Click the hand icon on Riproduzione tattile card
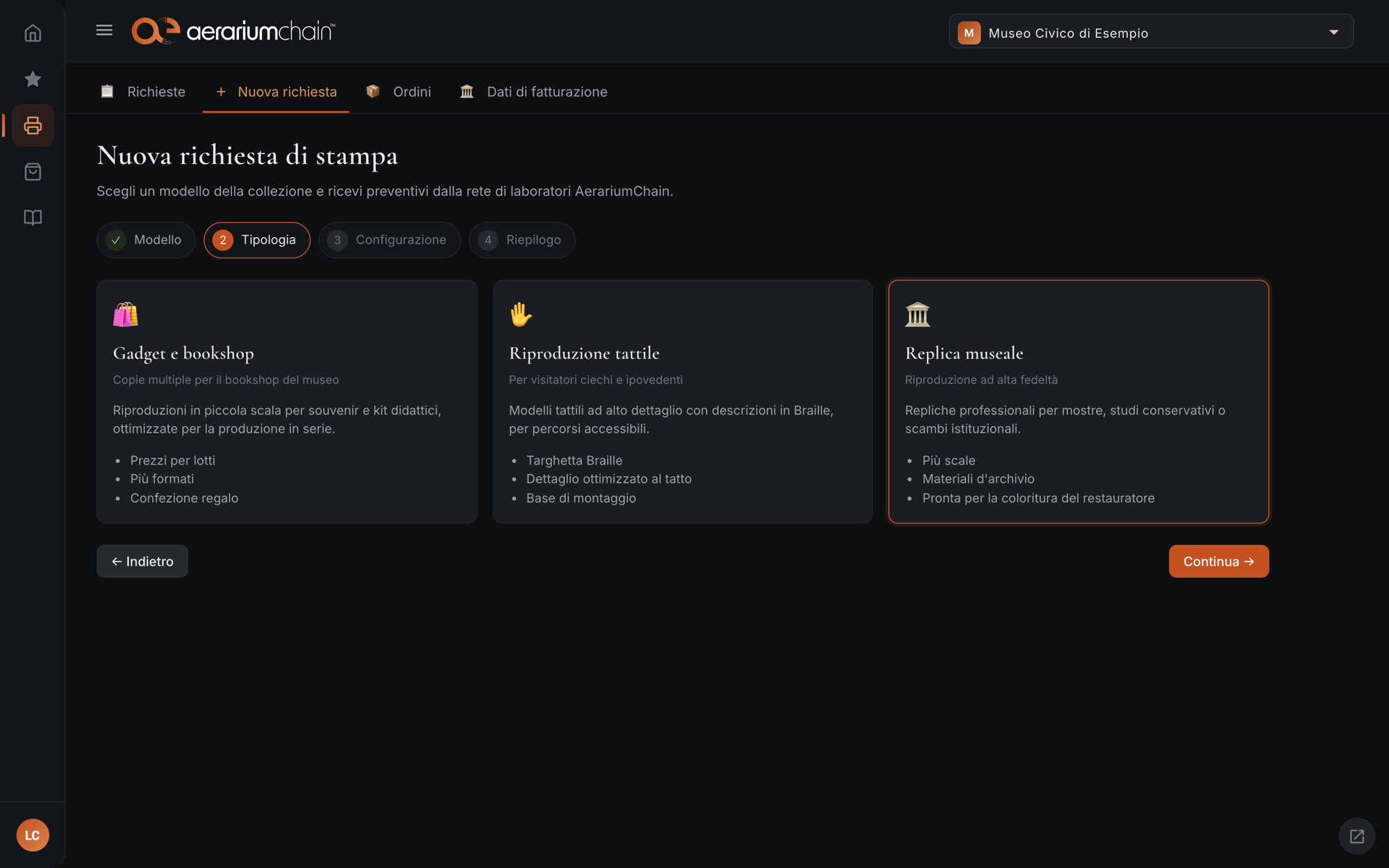The height and width of the screenshot is (868, 1389). click(521, 315)
